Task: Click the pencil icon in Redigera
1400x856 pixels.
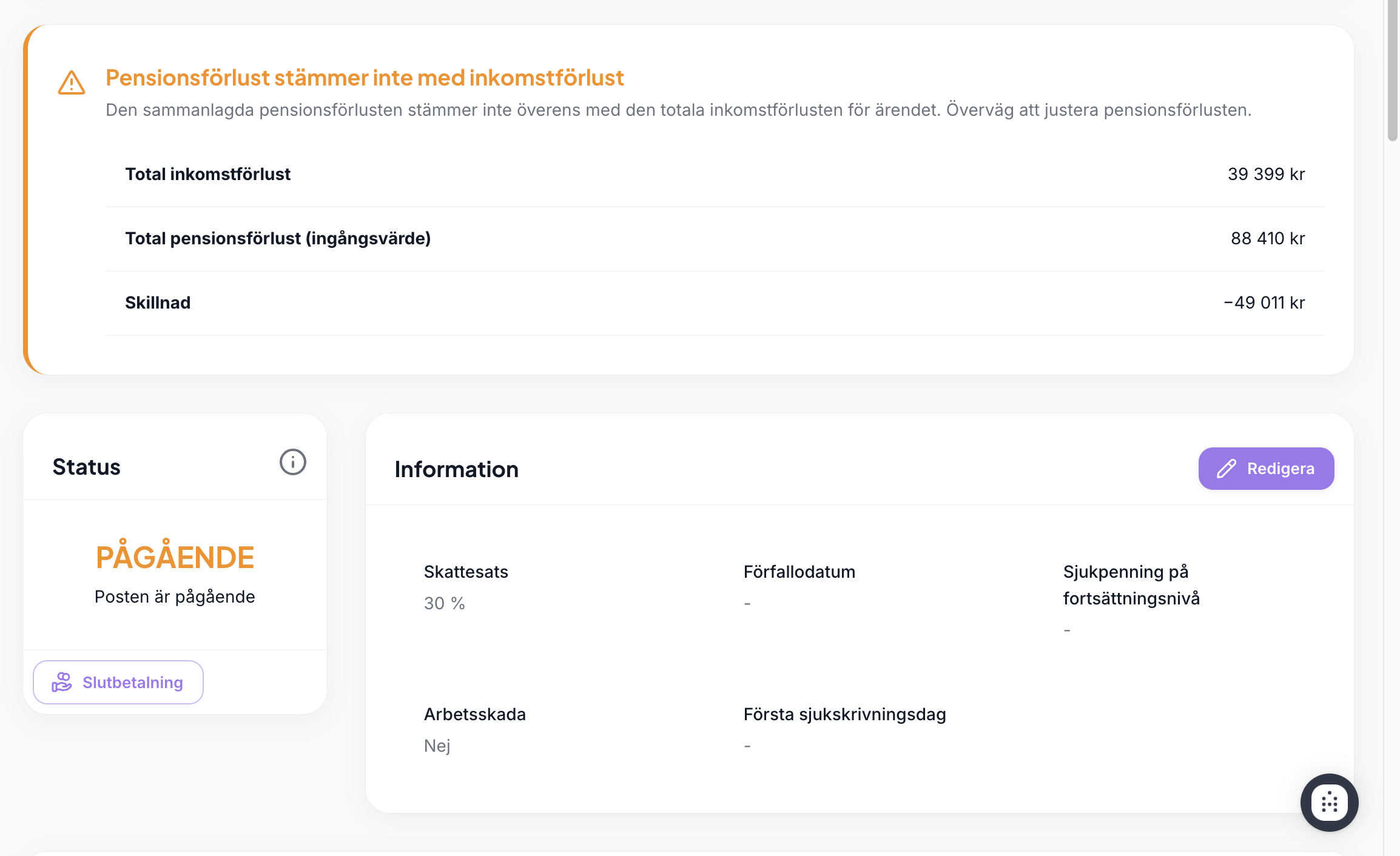Action: click(1226, 469)
